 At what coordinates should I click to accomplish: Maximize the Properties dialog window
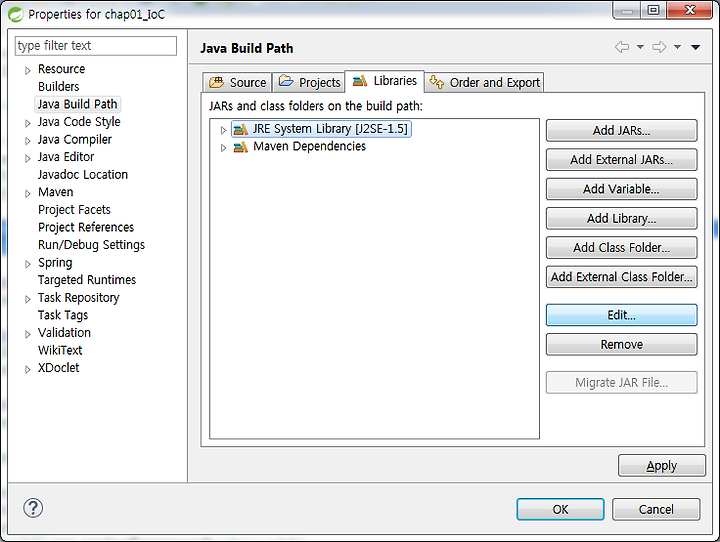coord(653,10)
